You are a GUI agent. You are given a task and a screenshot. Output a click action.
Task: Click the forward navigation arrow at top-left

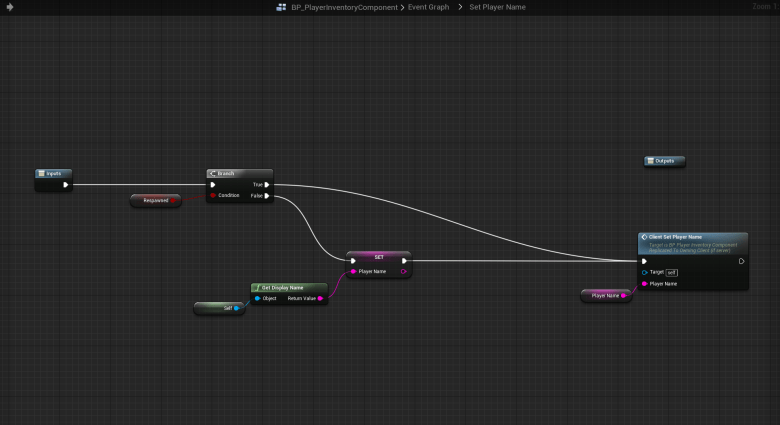(10, 7)
